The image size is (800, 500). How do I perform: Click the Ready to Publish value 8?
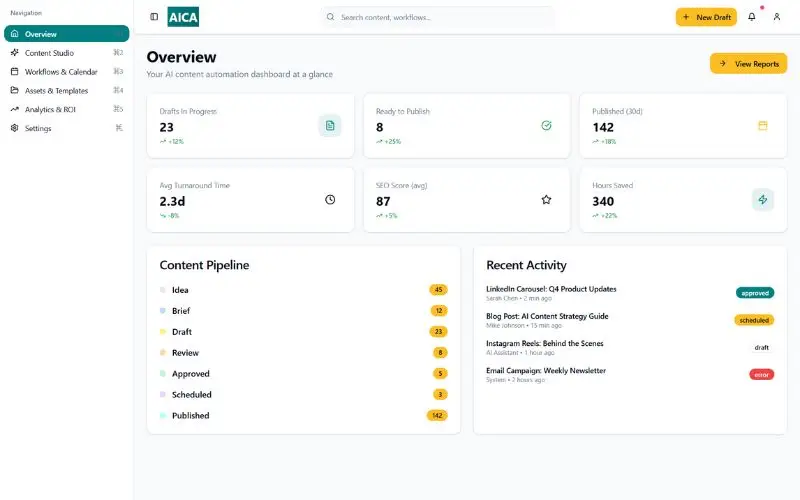pyautogui.click(x=380, y=127)
